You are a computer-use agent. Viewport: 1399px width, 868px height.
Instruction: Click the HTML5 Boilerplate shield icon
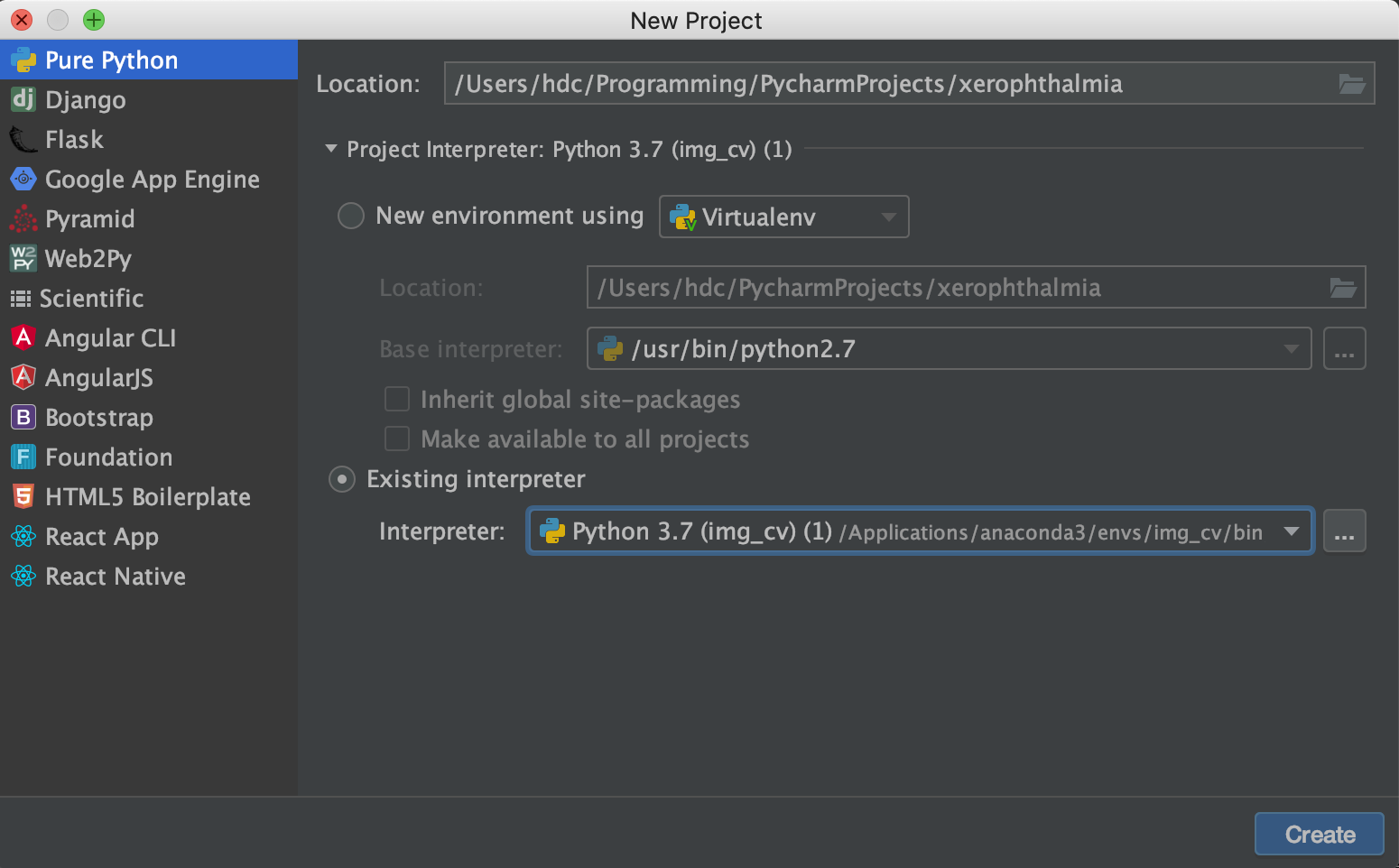[x=23, y=496]
